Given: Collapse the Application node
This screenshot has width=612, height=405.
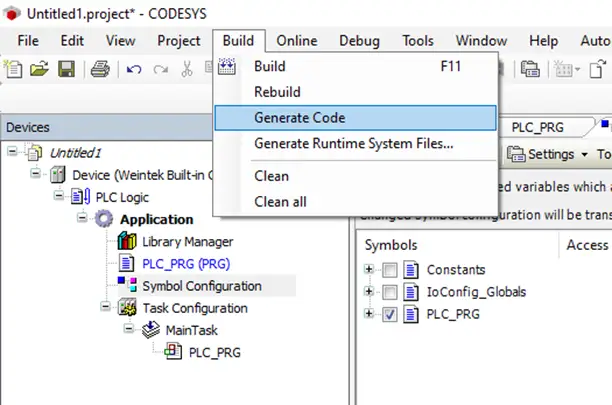Looking at the screenshot, I should pos(82,218).
